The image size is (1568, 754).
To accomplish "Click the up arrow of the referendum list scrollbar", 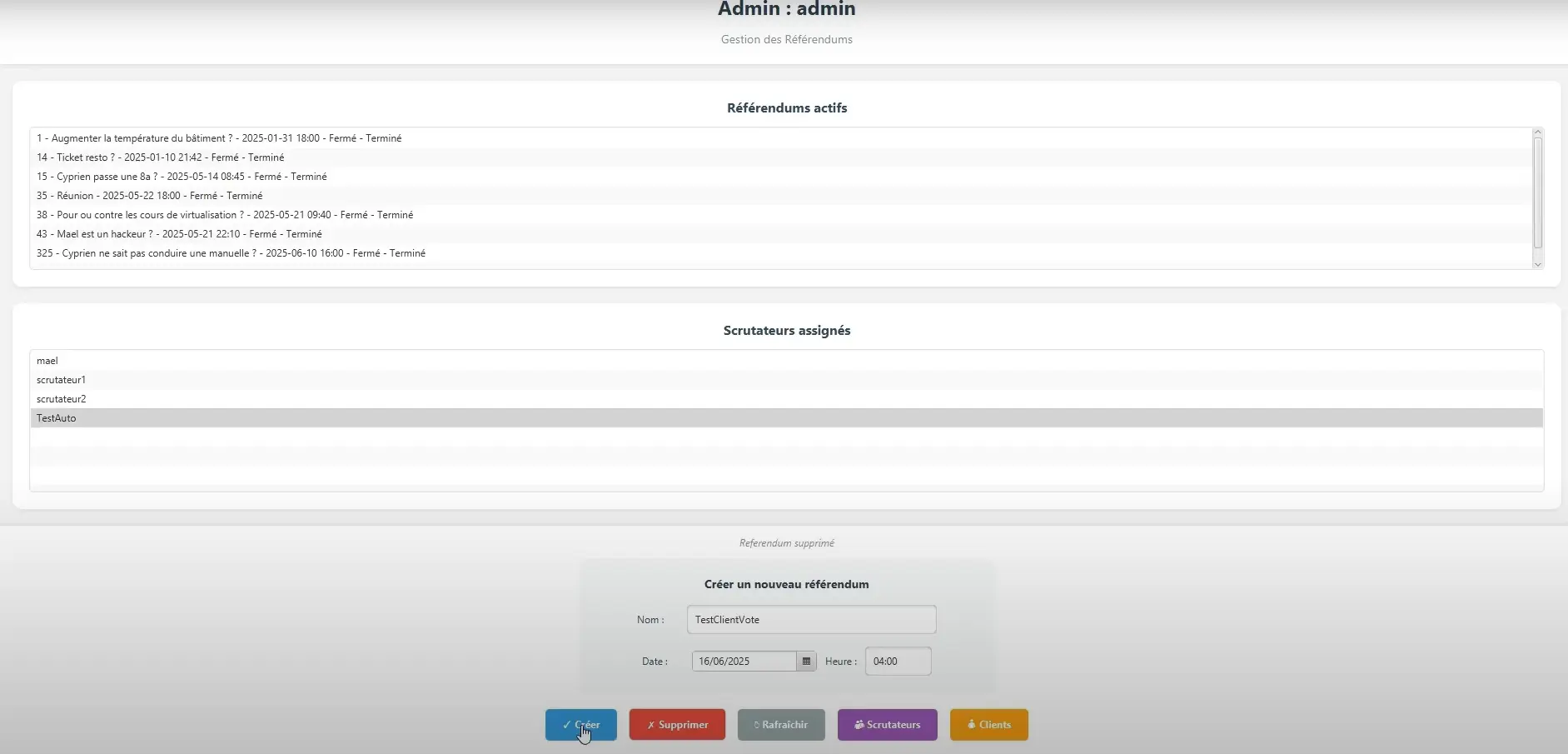I will (1537, 132).
